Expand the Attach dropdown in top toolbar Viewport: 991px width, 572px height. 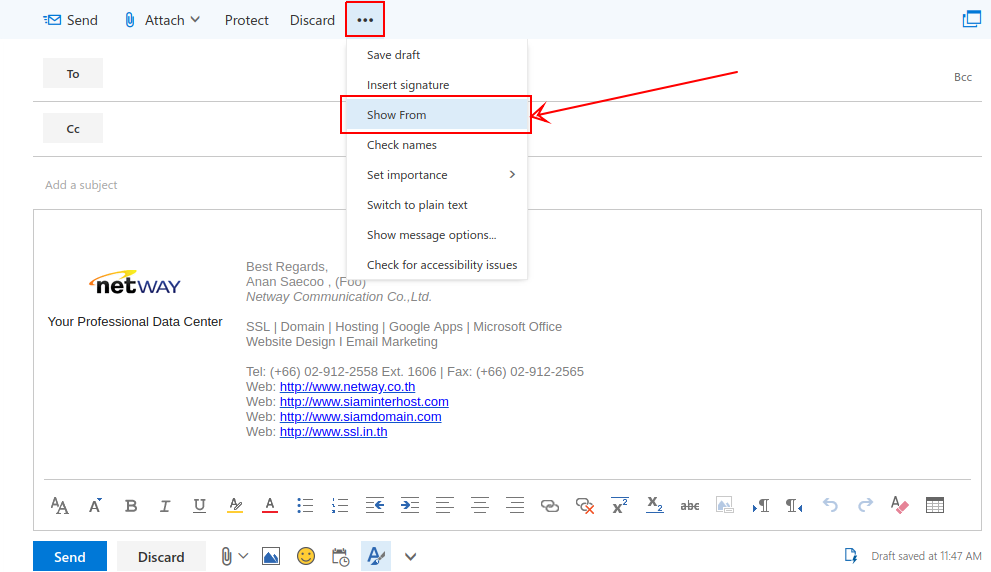pos(195,20)
